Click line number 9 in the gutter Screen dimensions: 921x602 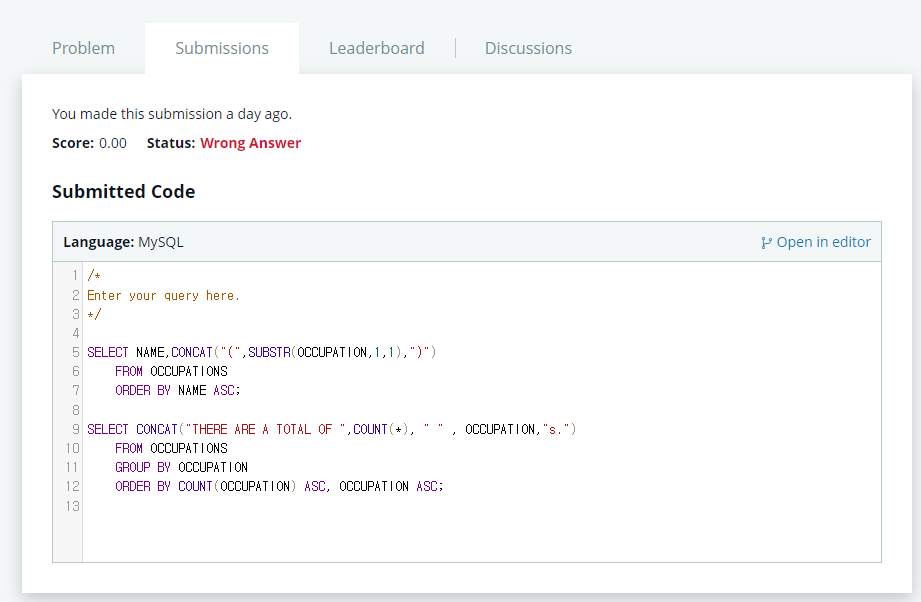(76, 429)
